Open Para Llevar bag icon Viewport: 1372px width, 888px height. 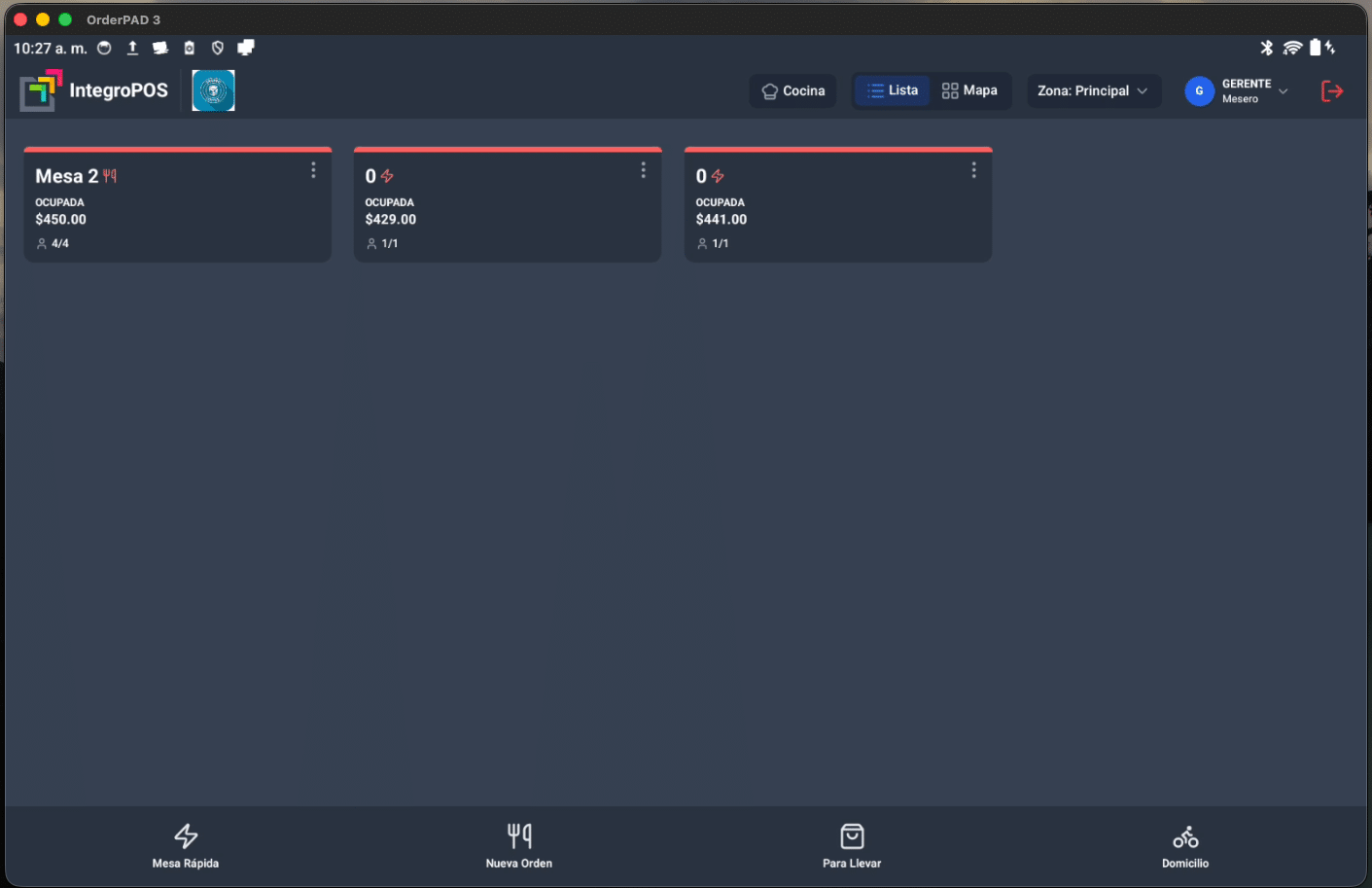pyautogui.click(x=852, y=845)
